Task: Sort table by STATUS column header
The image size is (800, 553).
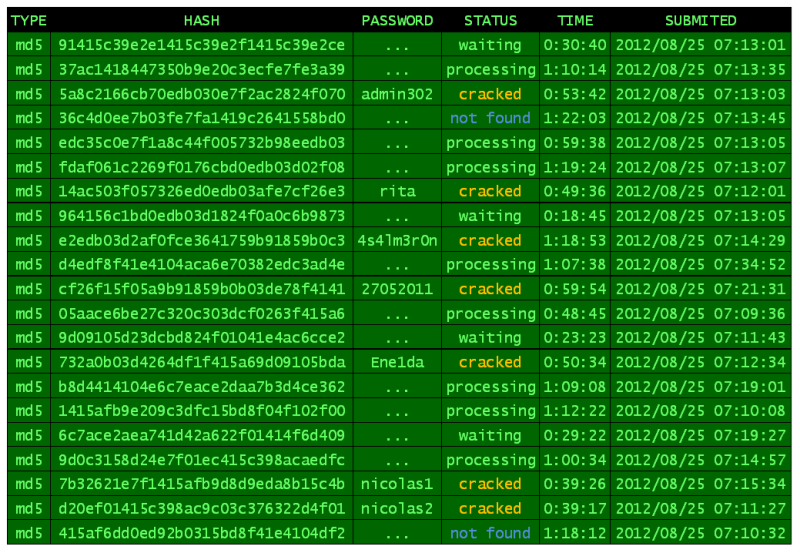Action: point(490,20)
